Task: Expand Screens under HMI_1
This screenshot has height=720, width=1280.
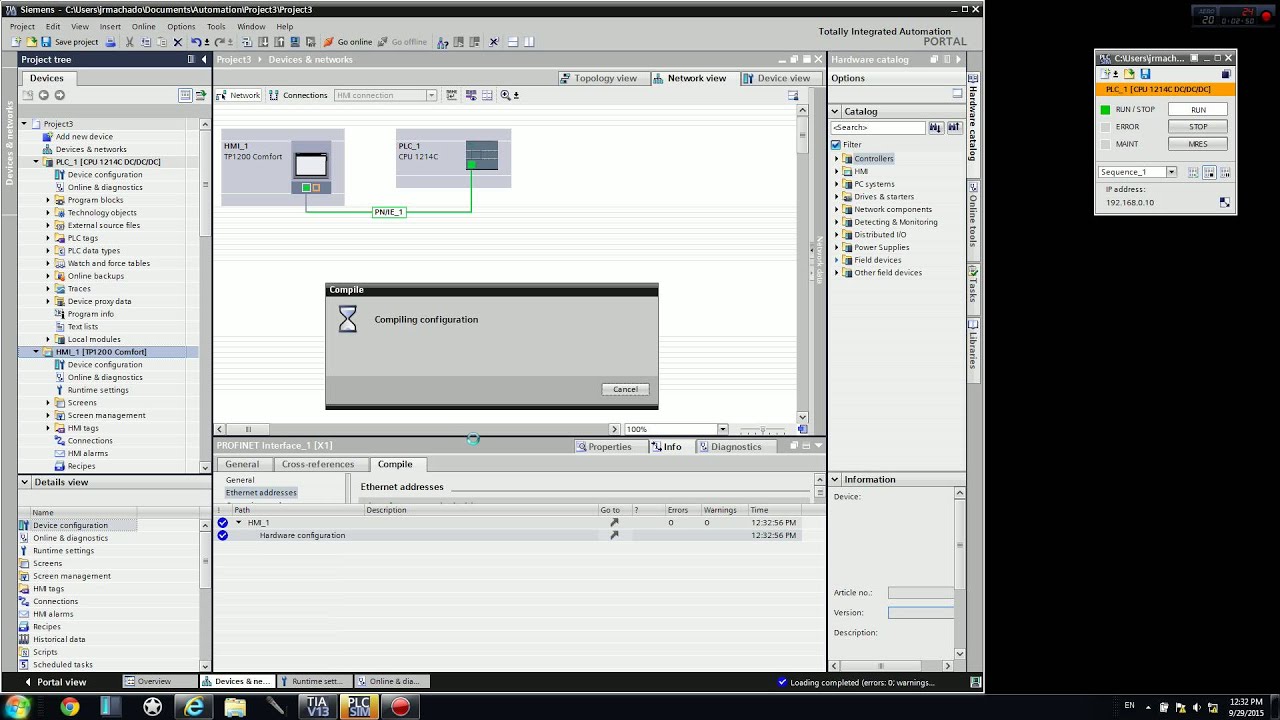Action: pyautogui.click(x=48, y=402)
